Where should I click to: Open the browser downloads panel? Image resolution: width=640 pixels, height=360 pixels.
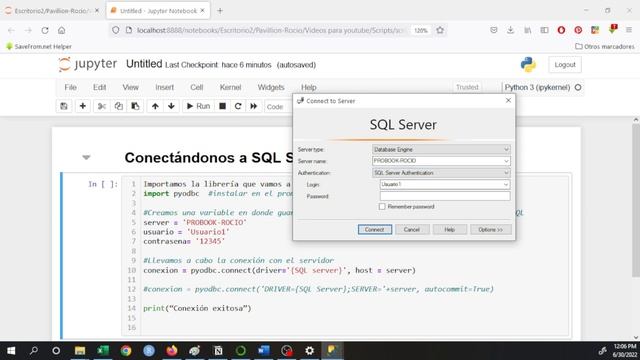511,30
